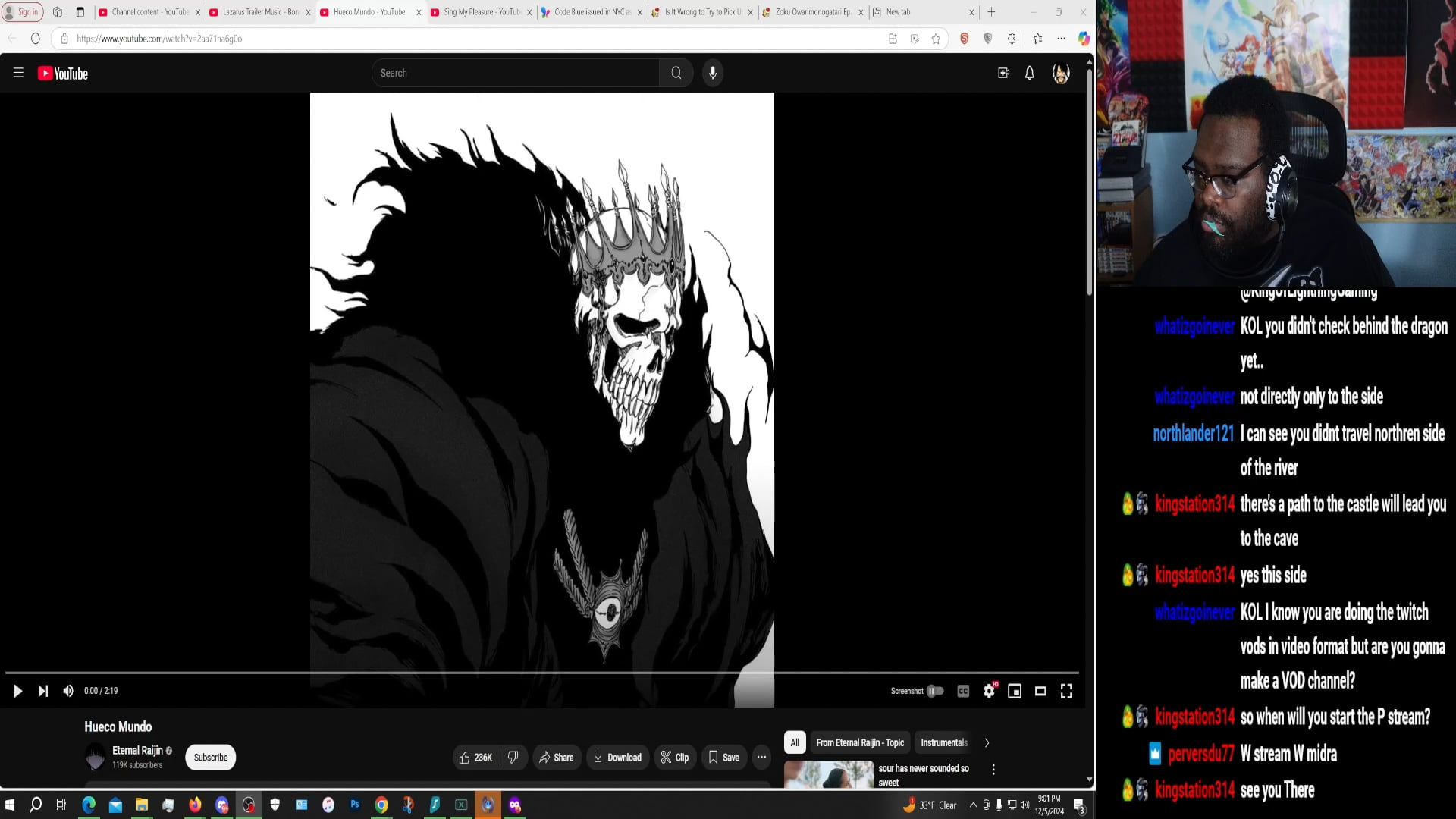This screenshot has height=819, width=1456.
Task: Open the browser Favorites list icon
Action: tap(1037, 39)
